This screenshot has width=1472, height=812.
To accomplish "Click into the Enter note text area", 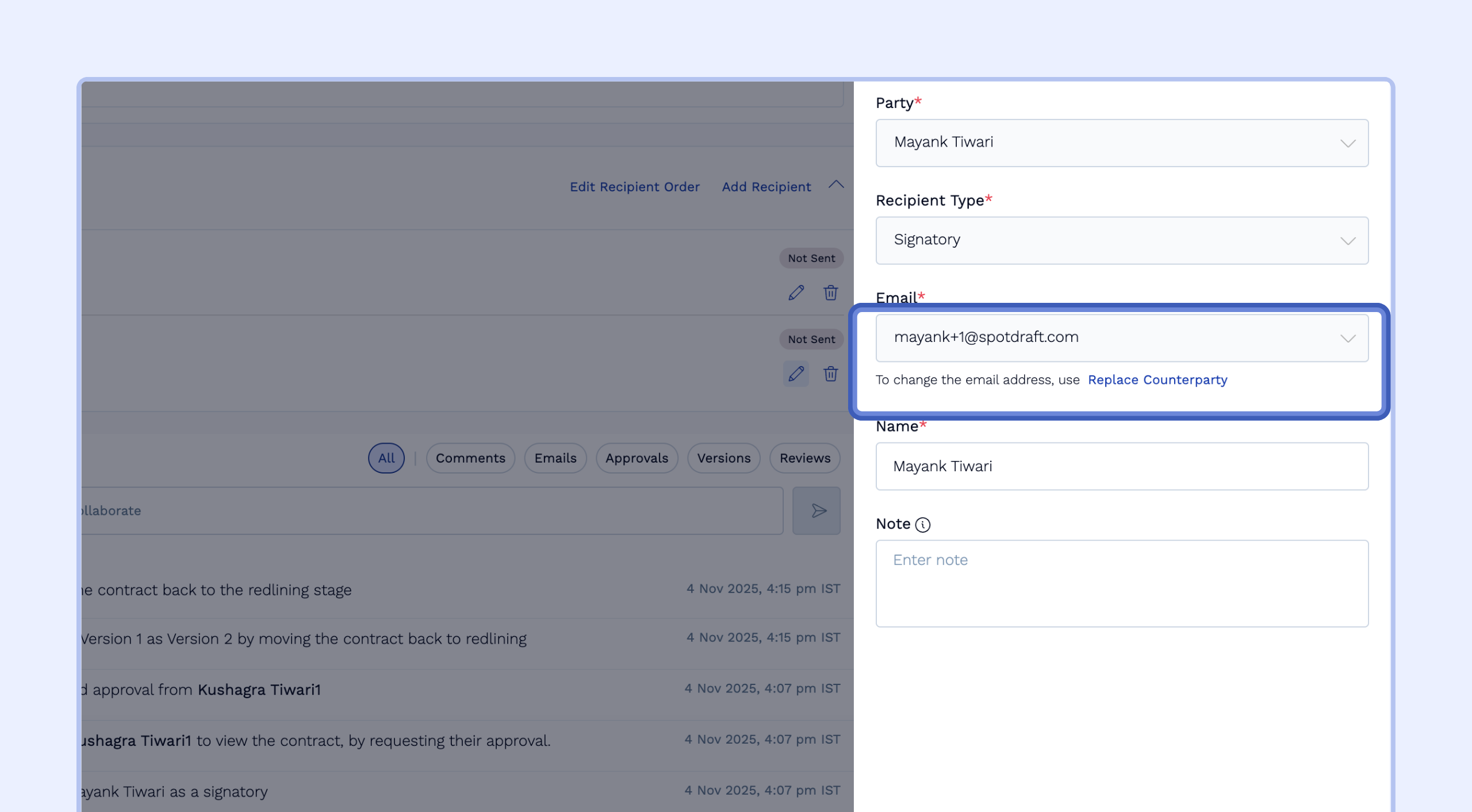I will pos(1121,583).
